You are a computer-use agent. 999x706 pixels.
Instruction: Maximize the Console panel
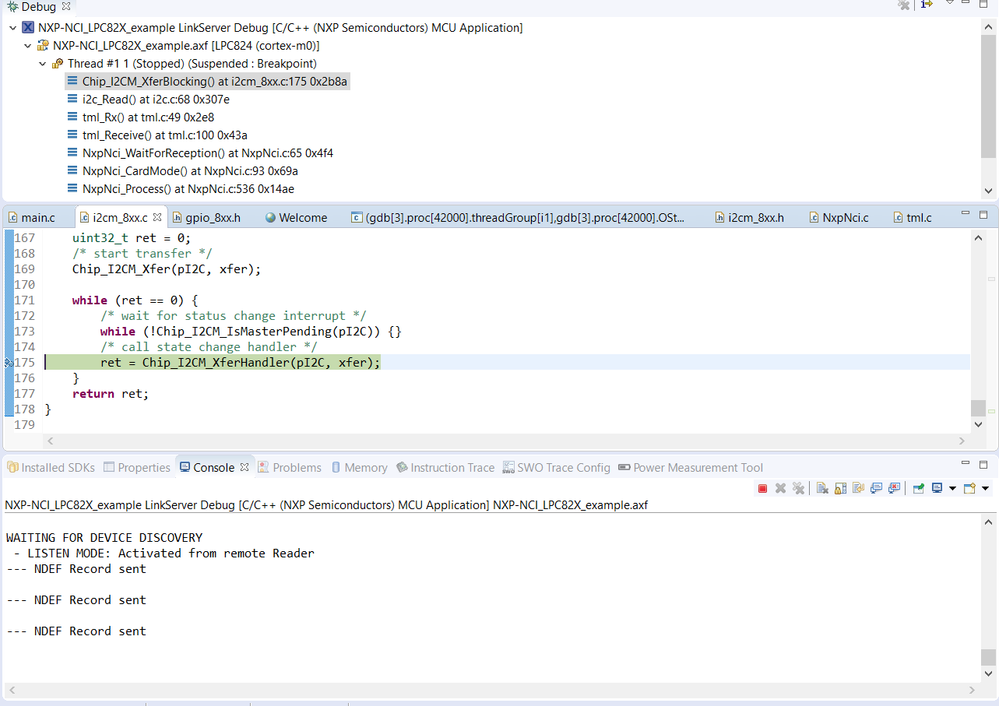(984, 465)
